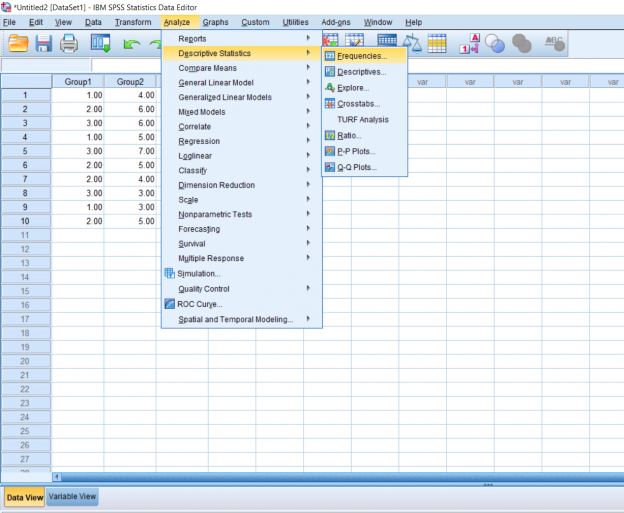Screen dimensions: 624x513
Task: Click Group1 cell value in row 10
Action: pyautogui.click(x=78, y=221)
